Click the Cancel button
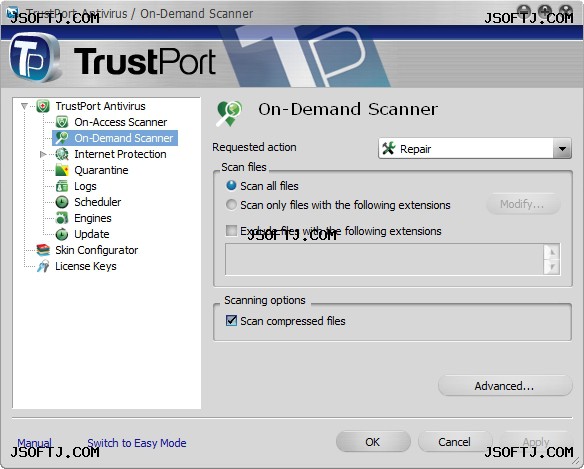 (x=455, y=442)
